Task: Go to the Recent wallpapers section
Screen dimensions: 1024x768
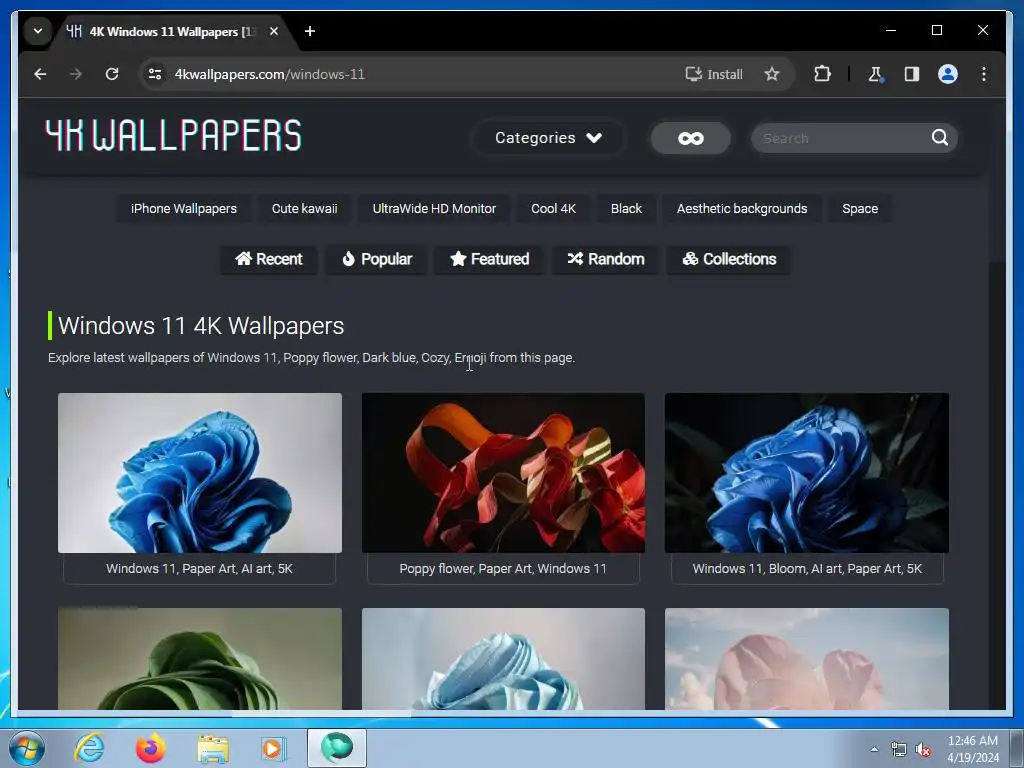Action: [269, 259]
